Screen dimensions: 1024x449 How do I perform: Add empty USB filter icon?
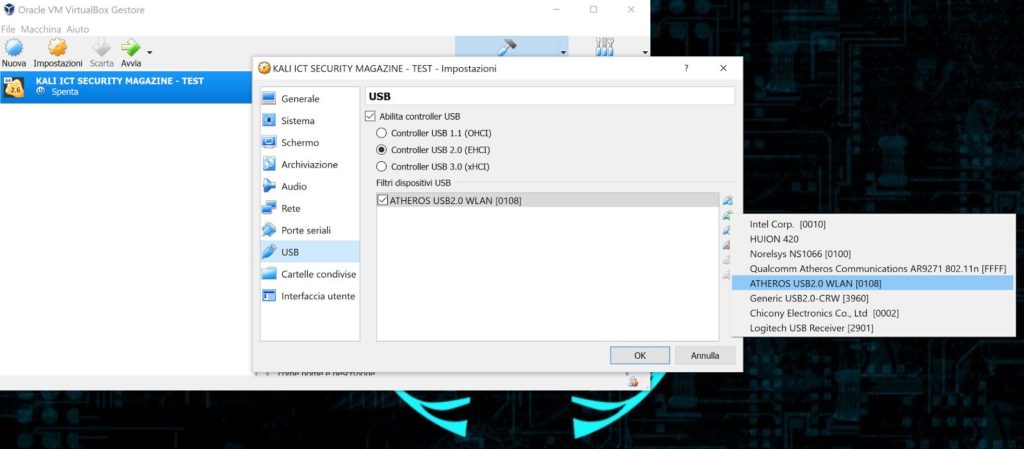coord(727,200)
